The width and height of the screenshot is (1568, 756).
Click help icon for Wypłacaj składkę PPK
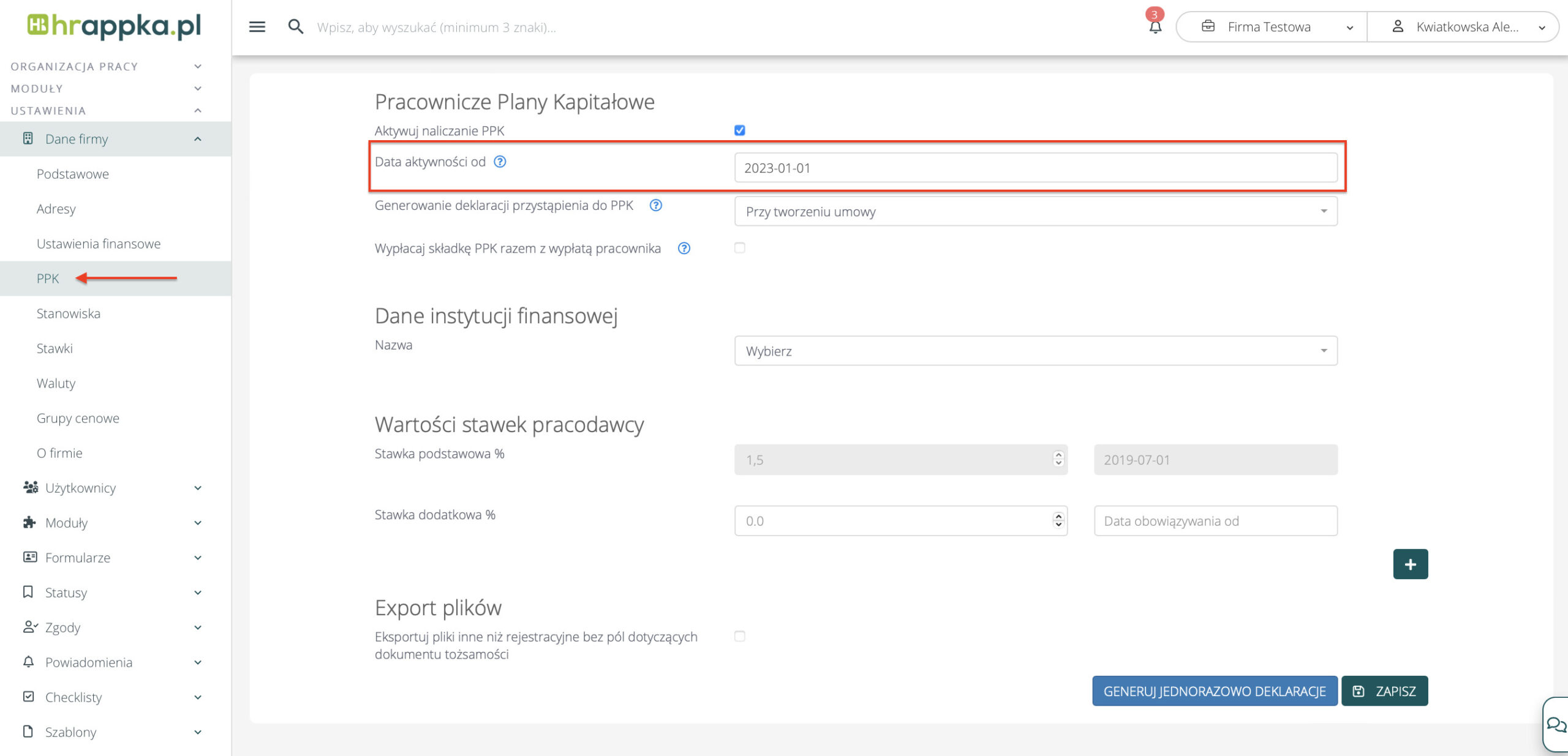coord(684,249)
